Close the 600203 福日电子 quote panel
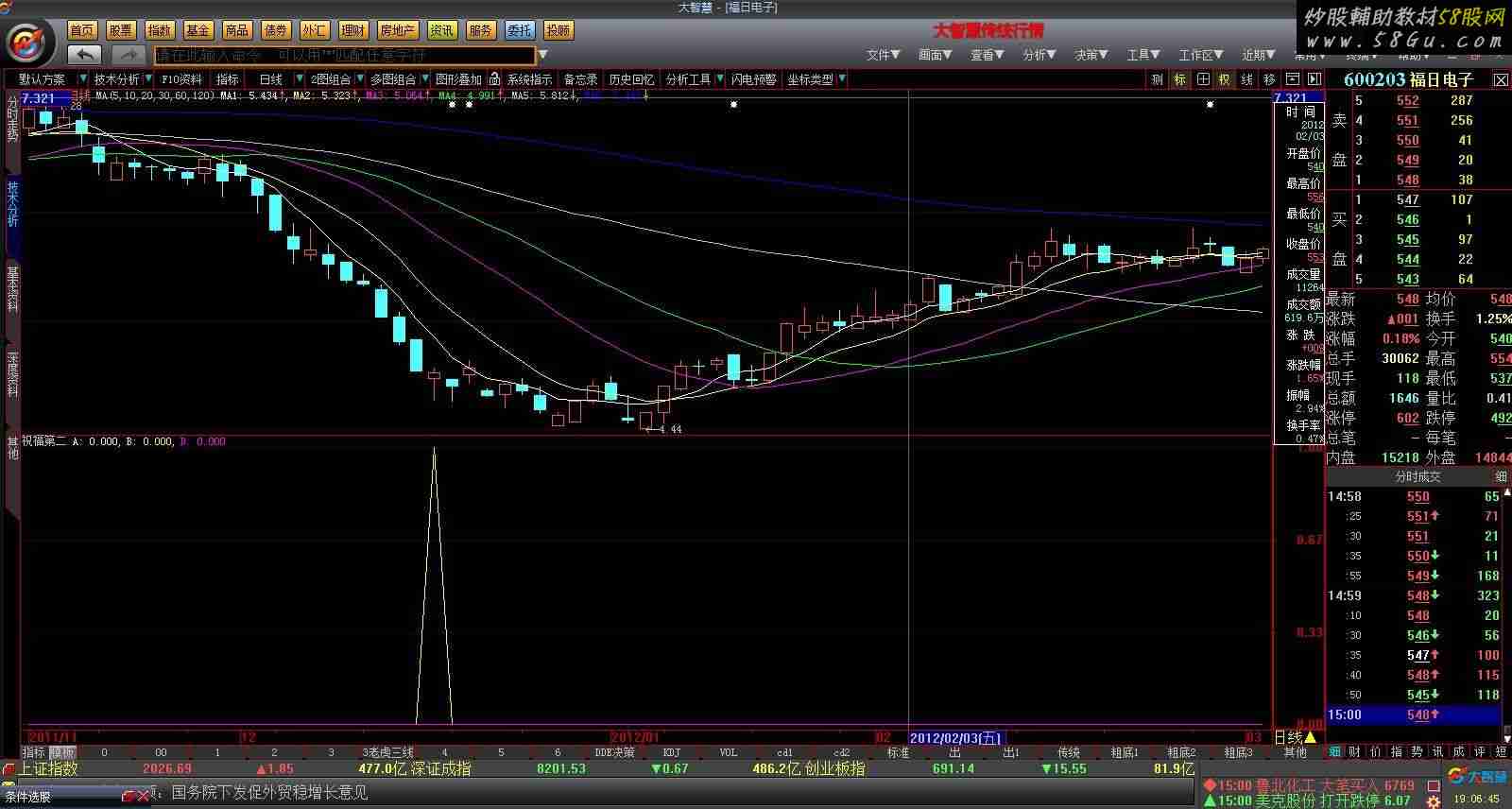The height and width of the screenshot is (809, 1512). coord(1501,80)
